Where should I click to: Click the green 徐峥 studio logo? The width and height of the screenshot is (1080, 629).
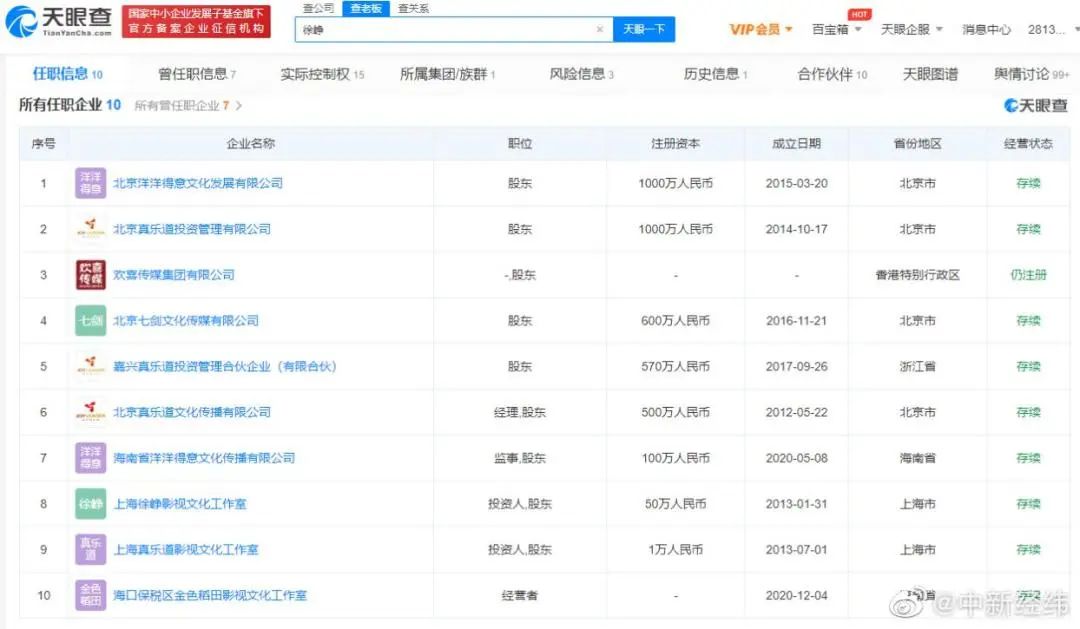pos(90,504)
